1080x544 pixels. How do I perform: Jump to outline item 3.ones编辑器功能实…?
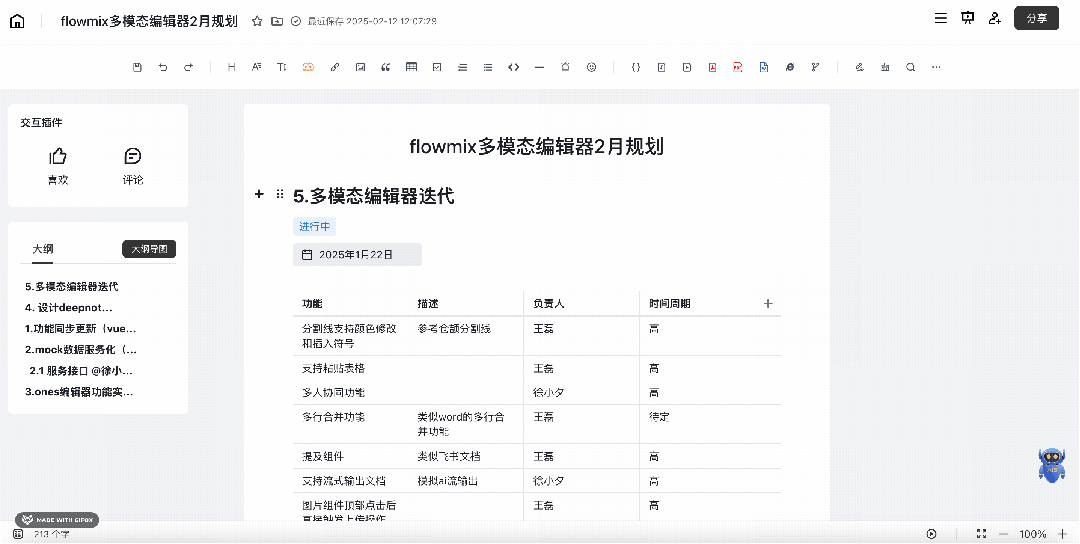(79, 392)
